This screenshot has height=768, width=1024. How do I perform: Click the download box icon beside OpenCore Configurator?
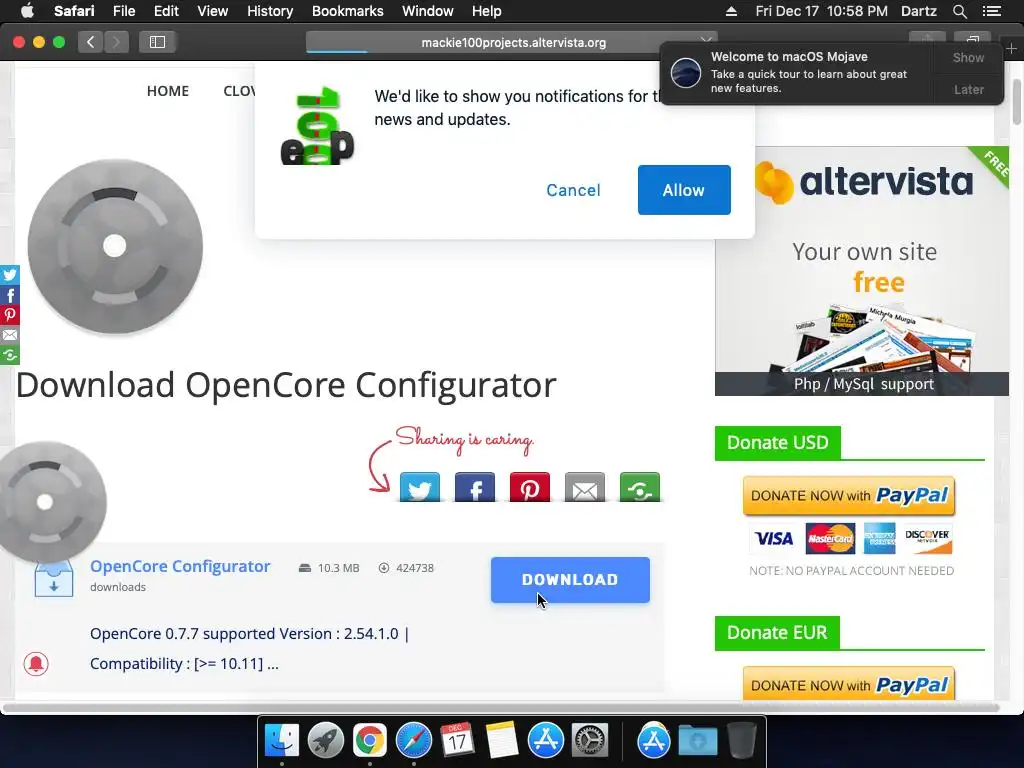coord(54,578)
